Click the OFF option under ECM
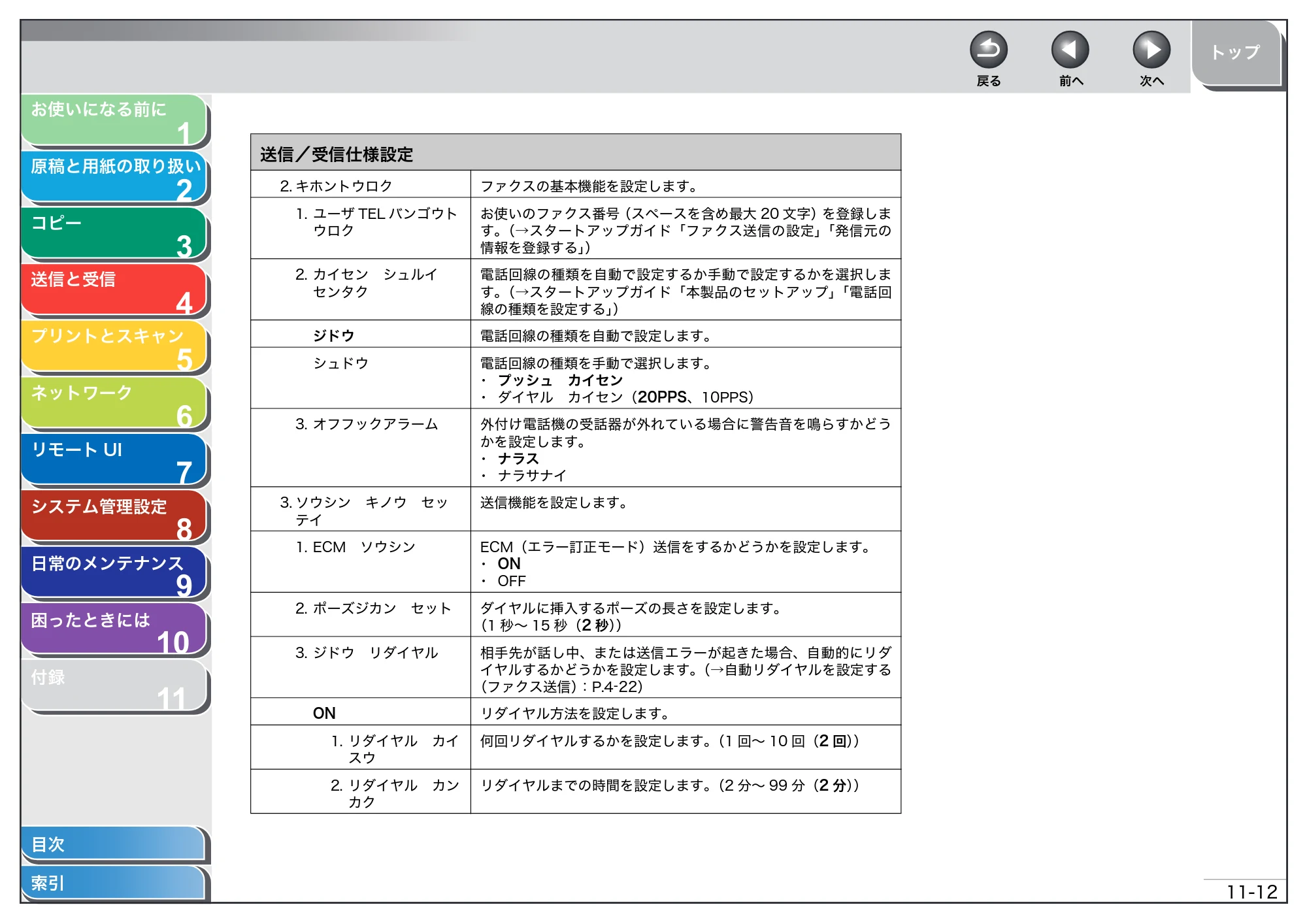The width and height of the screenshot is (1307, 924). point(512,581)
